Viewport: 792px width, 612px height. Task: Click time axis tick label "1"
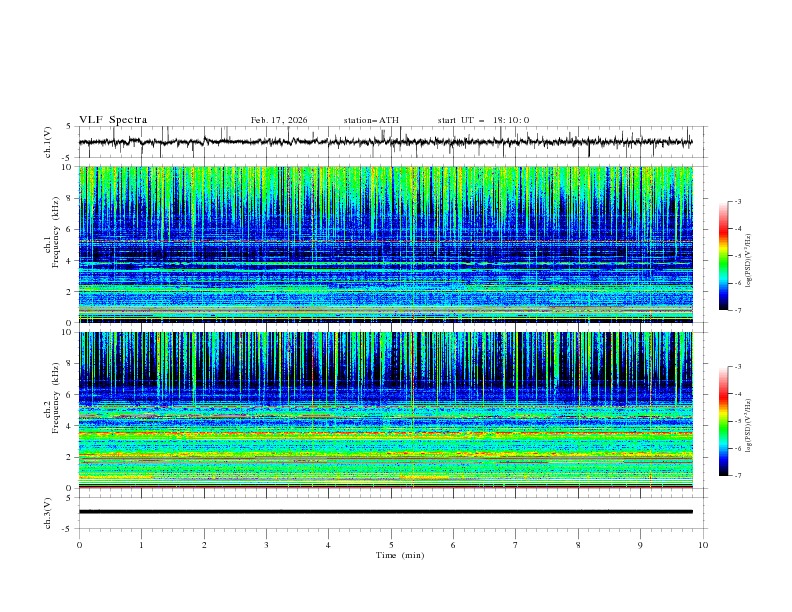coord(141,545)
